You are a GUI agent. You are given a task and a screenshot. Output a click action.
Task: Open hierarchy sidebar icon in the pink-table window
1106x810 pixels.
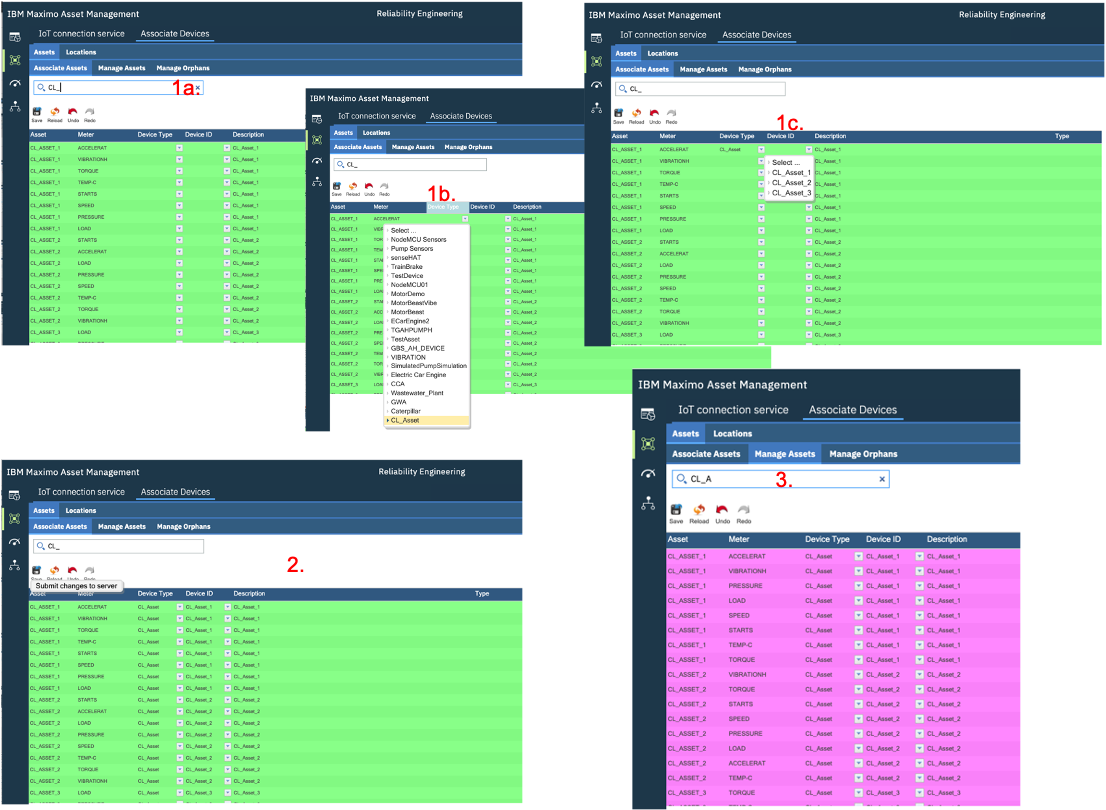pyautogui.click(x=648, y=503)
